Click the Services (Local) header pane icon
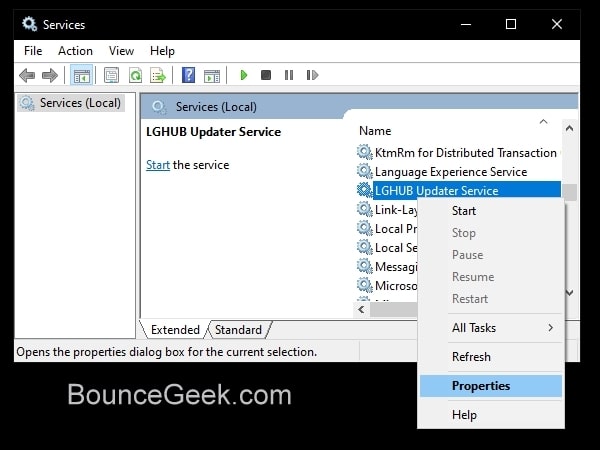This screenshot has width=600, height=450. point(159,107)
